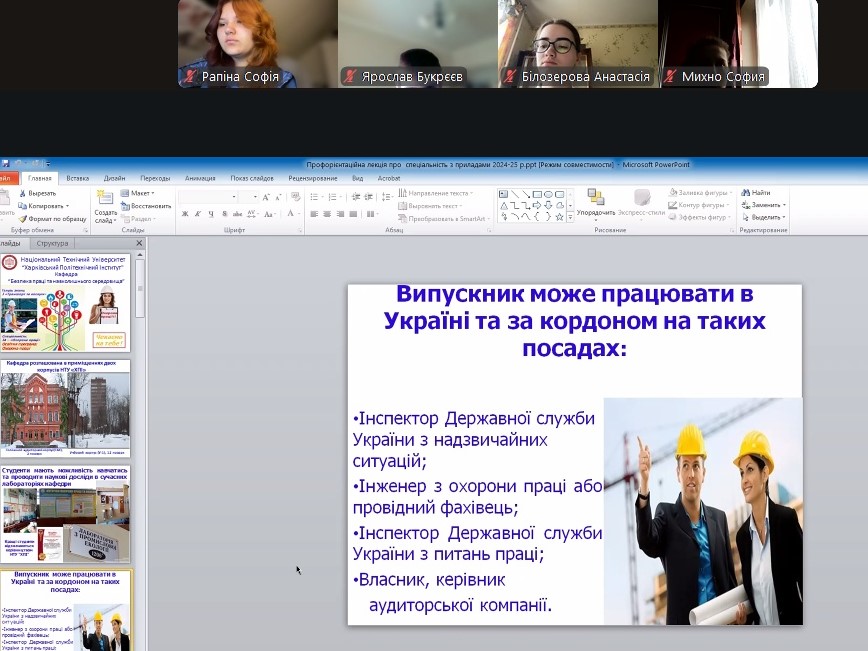Click the Arrange (Упорядочить) icon
The width and height of the screenshot is (868, 651).
click(595, 198)
